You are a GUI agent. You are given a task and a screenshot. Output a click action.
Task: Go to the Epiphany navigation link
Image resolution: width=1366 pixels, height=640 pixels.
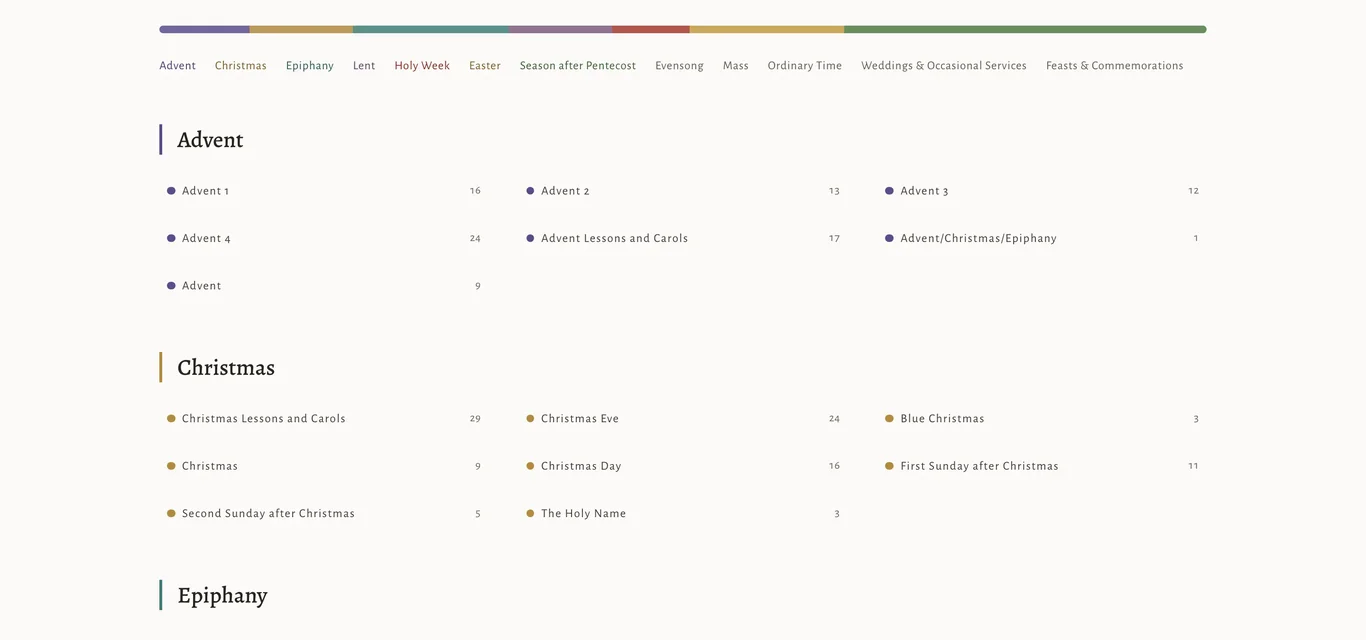[310, 65]
